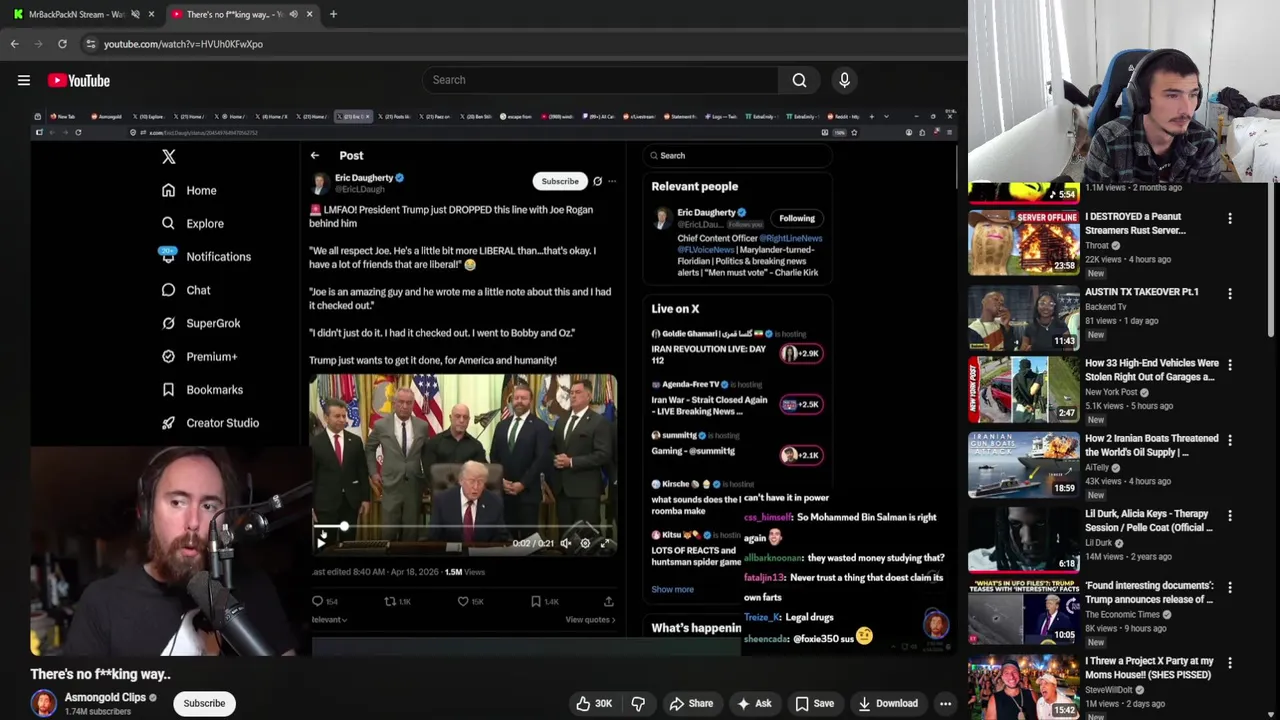Screen dimensions: 1280x720
Task: Download the video
Action: [887, 704]
